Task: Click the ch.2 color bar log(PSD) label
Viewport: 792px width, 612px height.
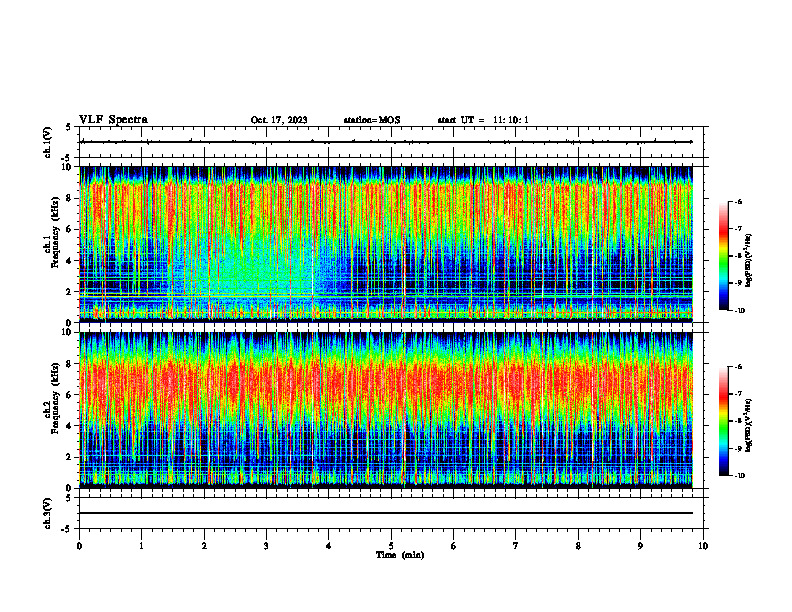Action: [x=748, y=423]
